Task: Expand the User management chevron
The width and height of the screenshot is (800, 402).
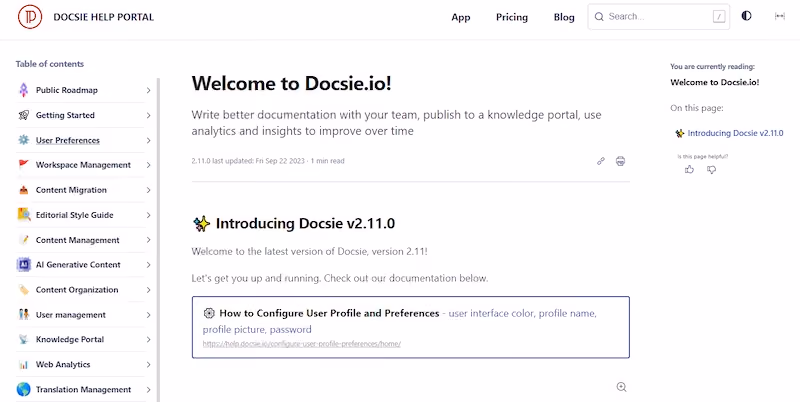Action: pos(148,315)
